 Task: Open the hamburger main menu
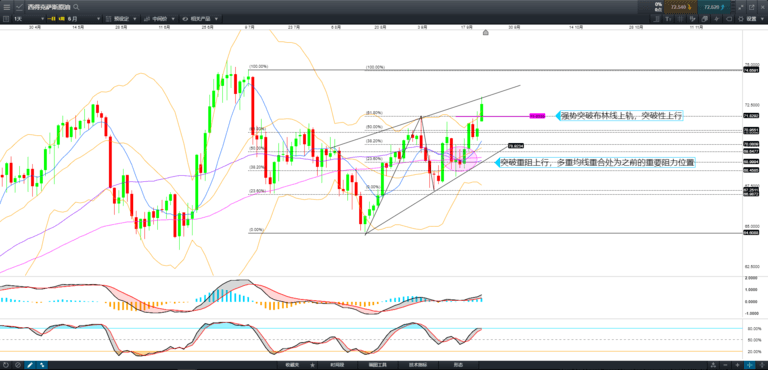[x=6, y=7]
